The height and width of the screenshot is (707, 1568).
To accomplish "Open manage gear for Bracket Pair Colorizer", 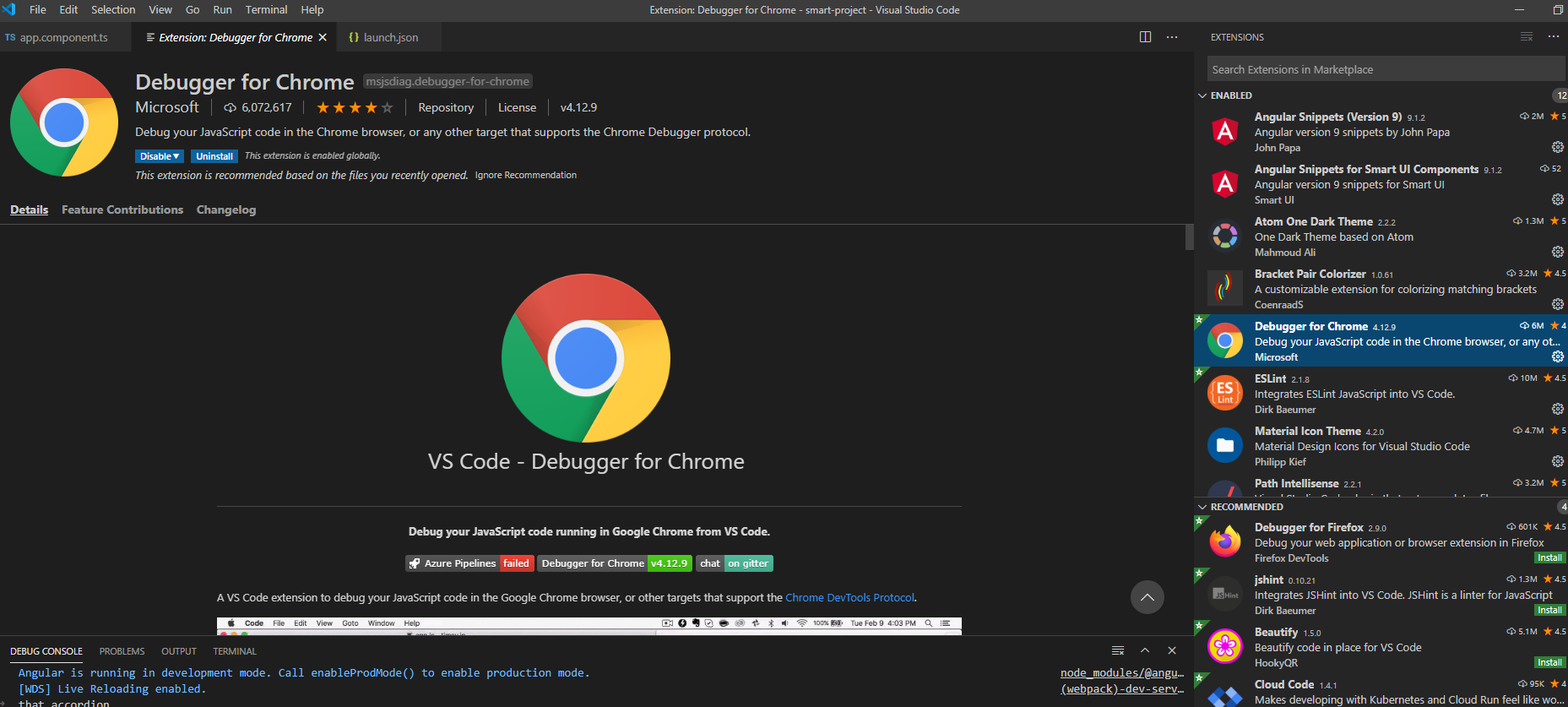I will coord(1558,304).
